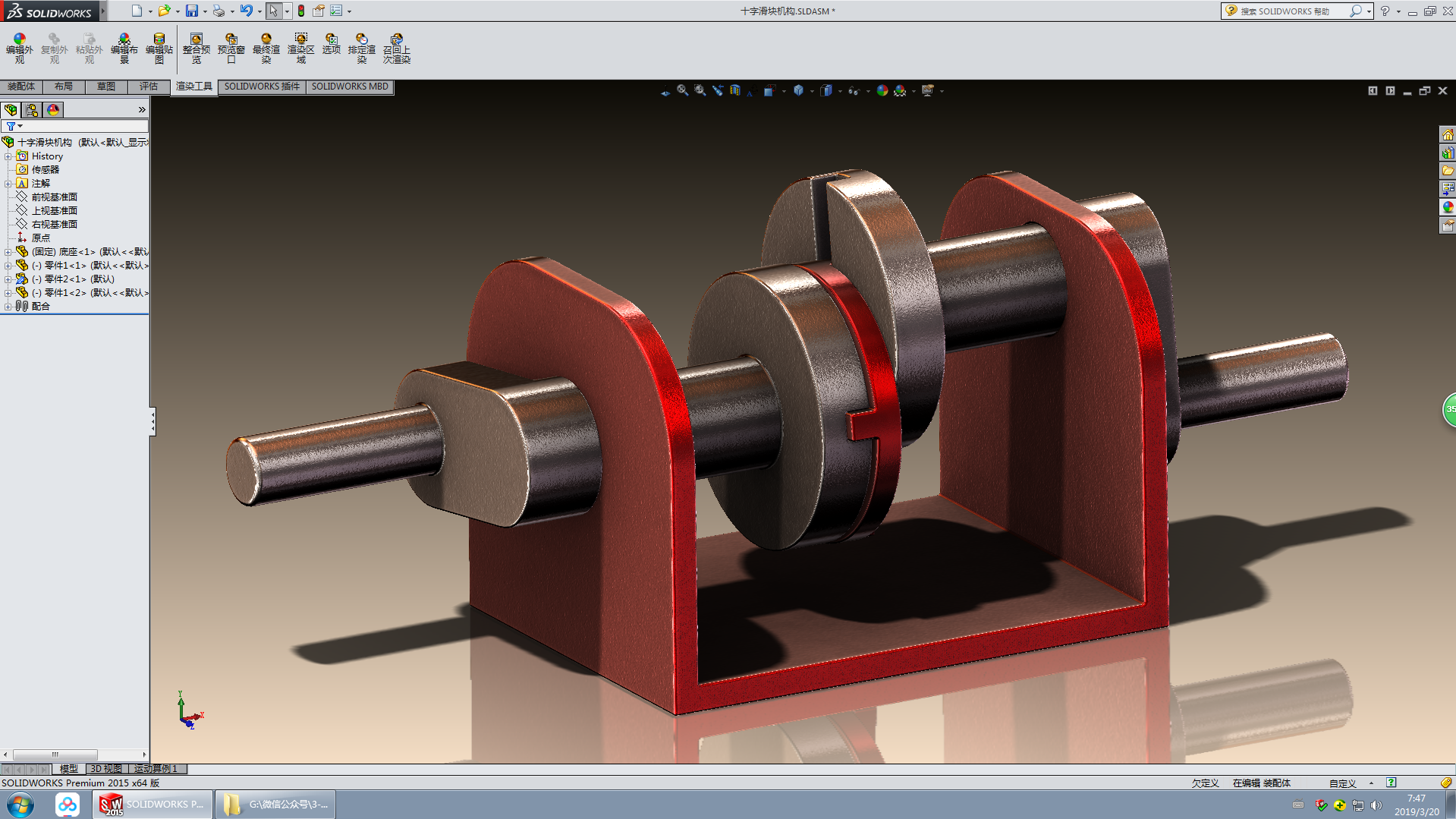Open the Display Style icon

(798, 90)
